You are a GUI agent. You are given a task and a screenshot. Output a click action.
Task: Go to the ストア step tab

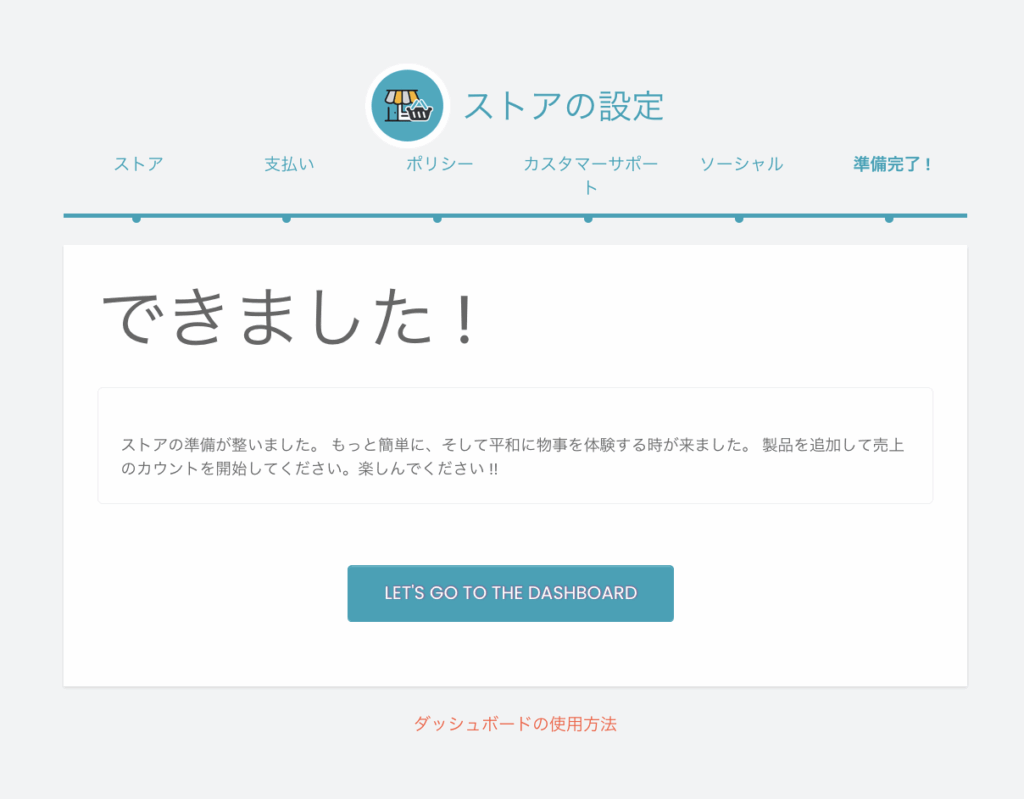coord(138,164)
